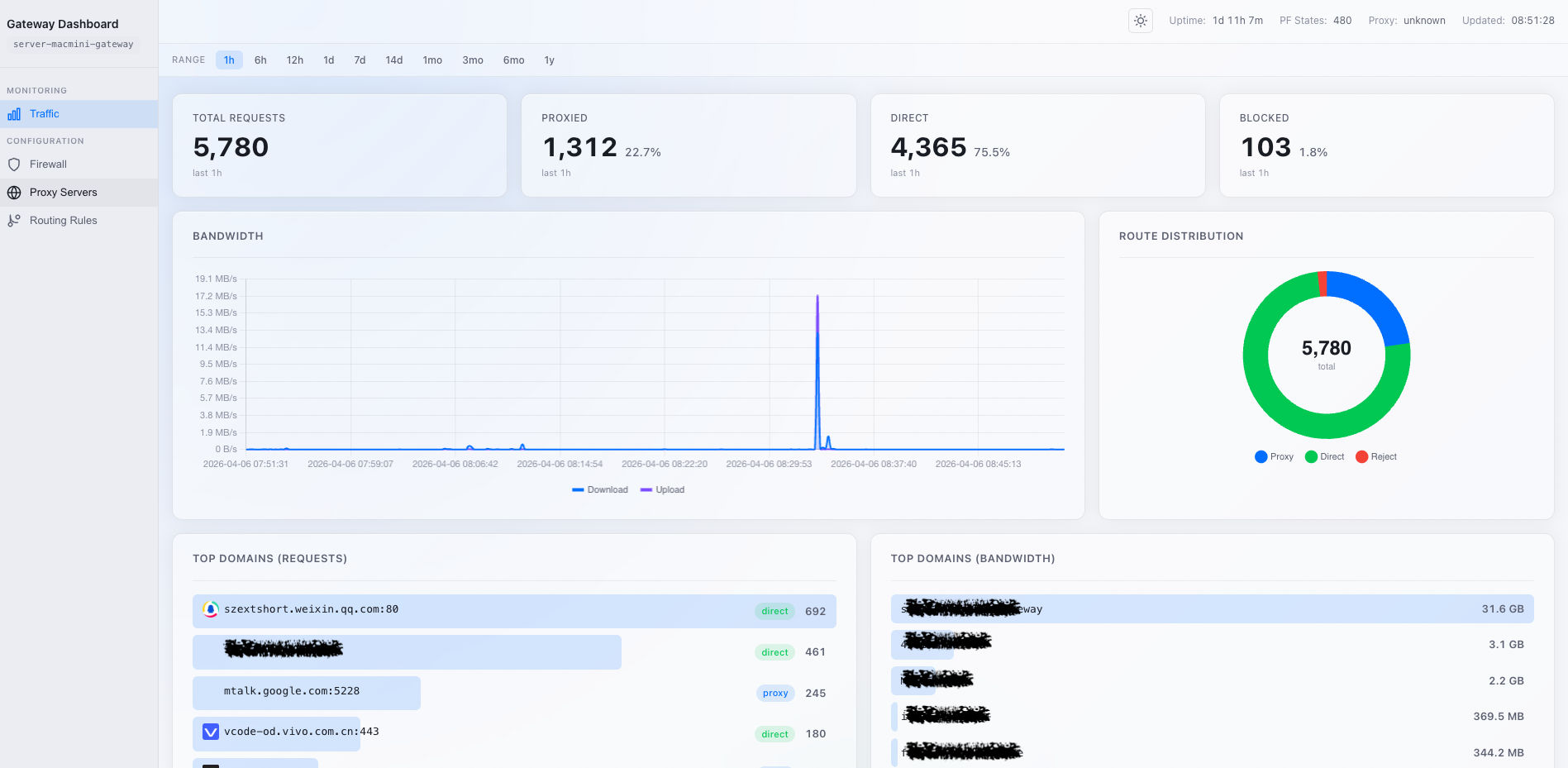Select the 1mo time range
Image resolution: width=1568 pixels, height=768 pixels.
[x=432, y=60]
